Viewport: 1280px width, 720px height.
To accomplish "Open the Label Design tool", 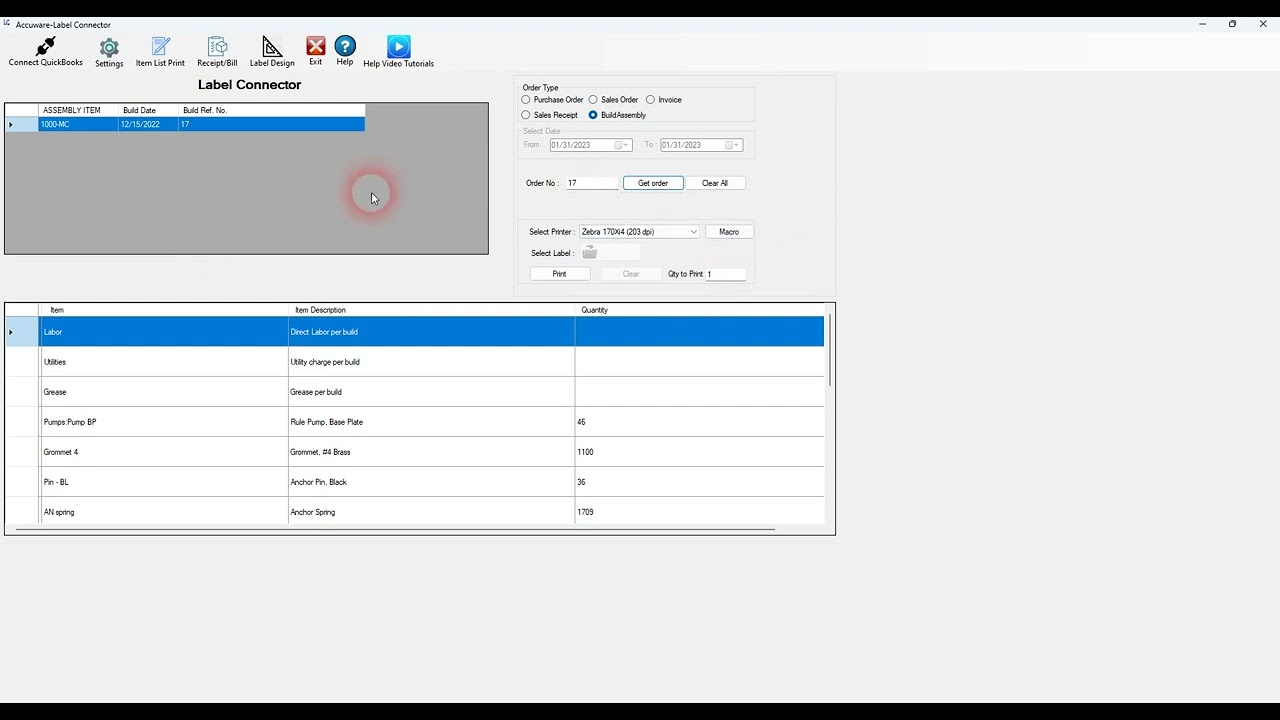I will pyautogui.click(x=272, y=52).
